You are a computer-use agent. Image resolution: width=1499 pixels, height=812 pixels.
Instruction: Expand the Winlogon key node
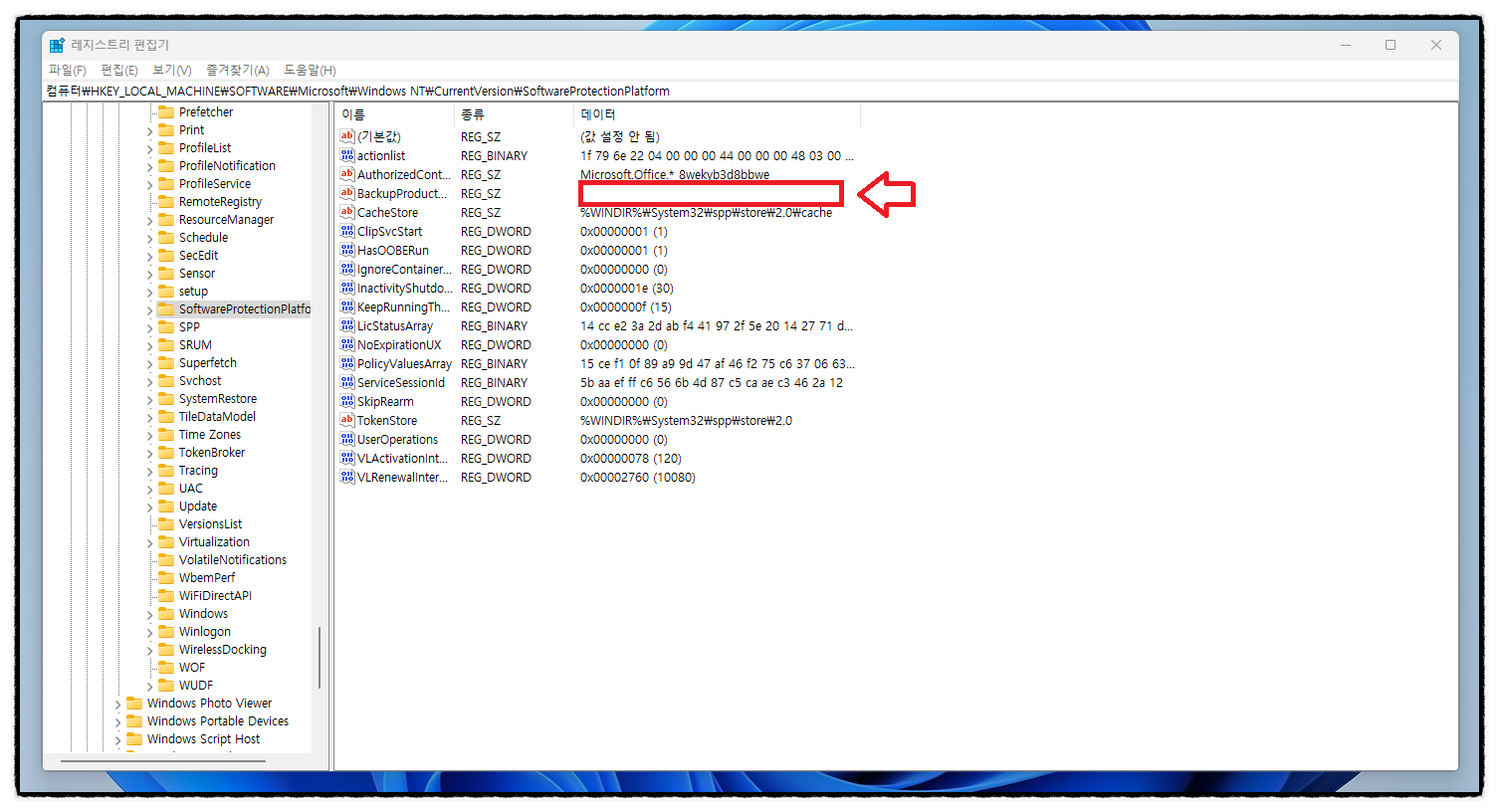coord(150,633)
